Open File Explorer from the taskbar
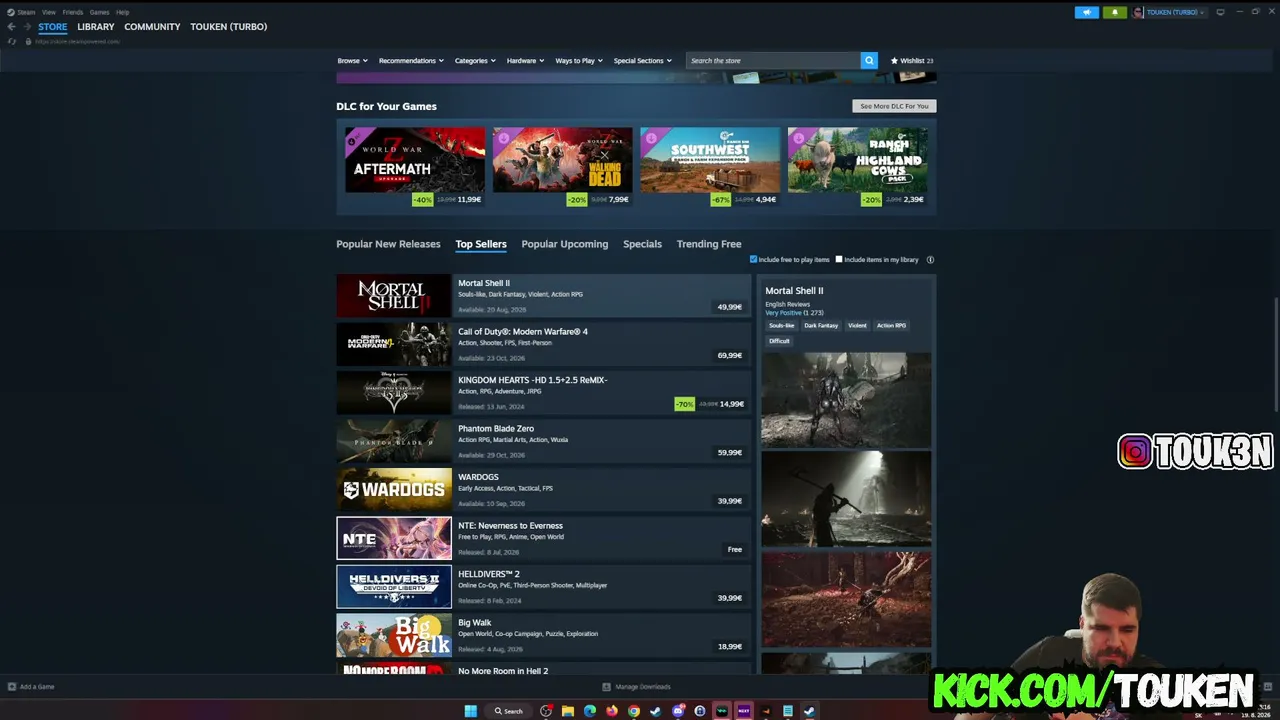 pos(568,711)
